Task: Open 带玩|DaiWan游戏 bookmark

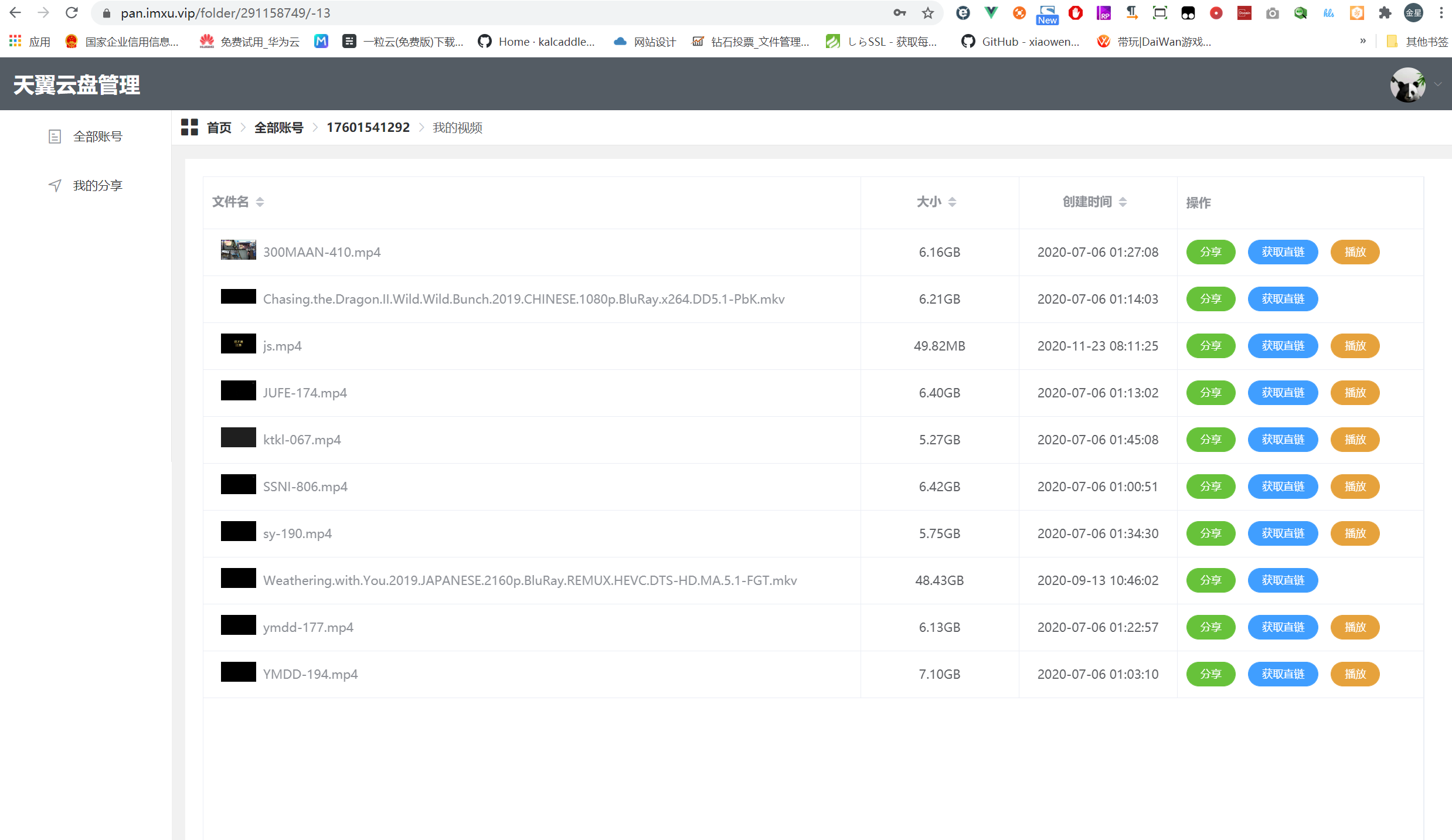Action: click(x=1154, y=42)
